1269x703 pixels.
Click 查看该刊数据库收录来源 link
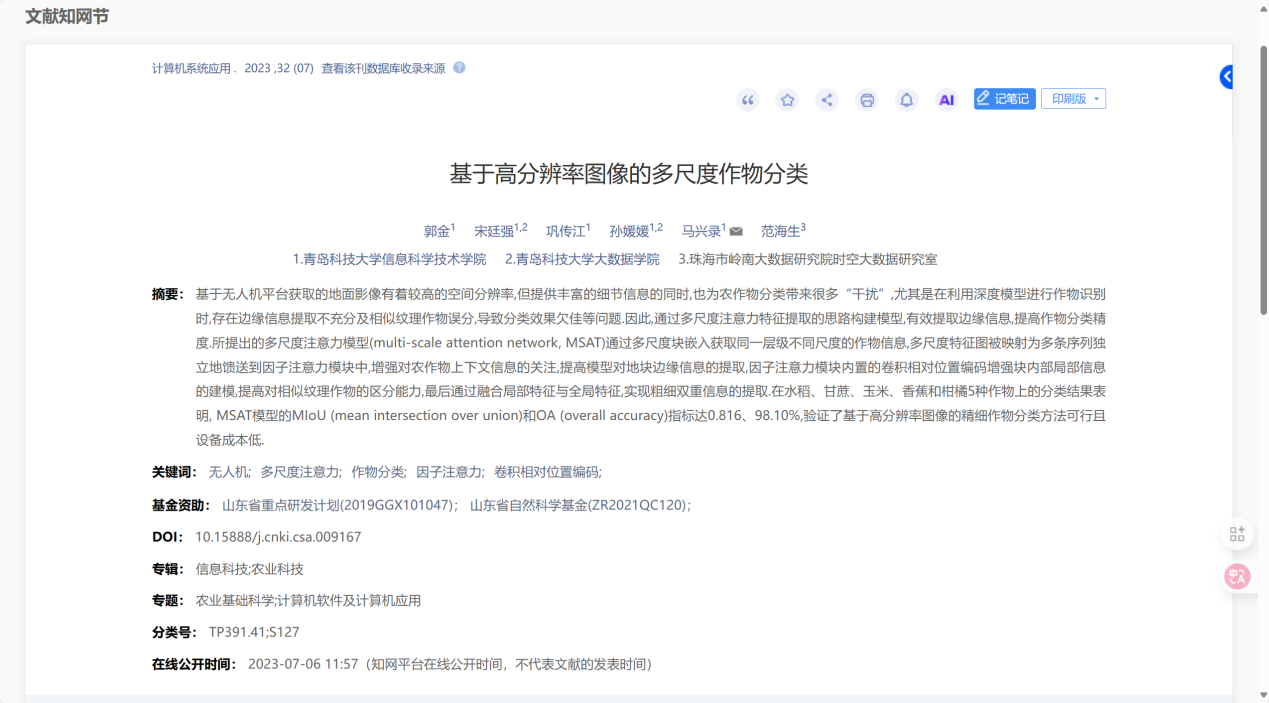coord(383,69)
